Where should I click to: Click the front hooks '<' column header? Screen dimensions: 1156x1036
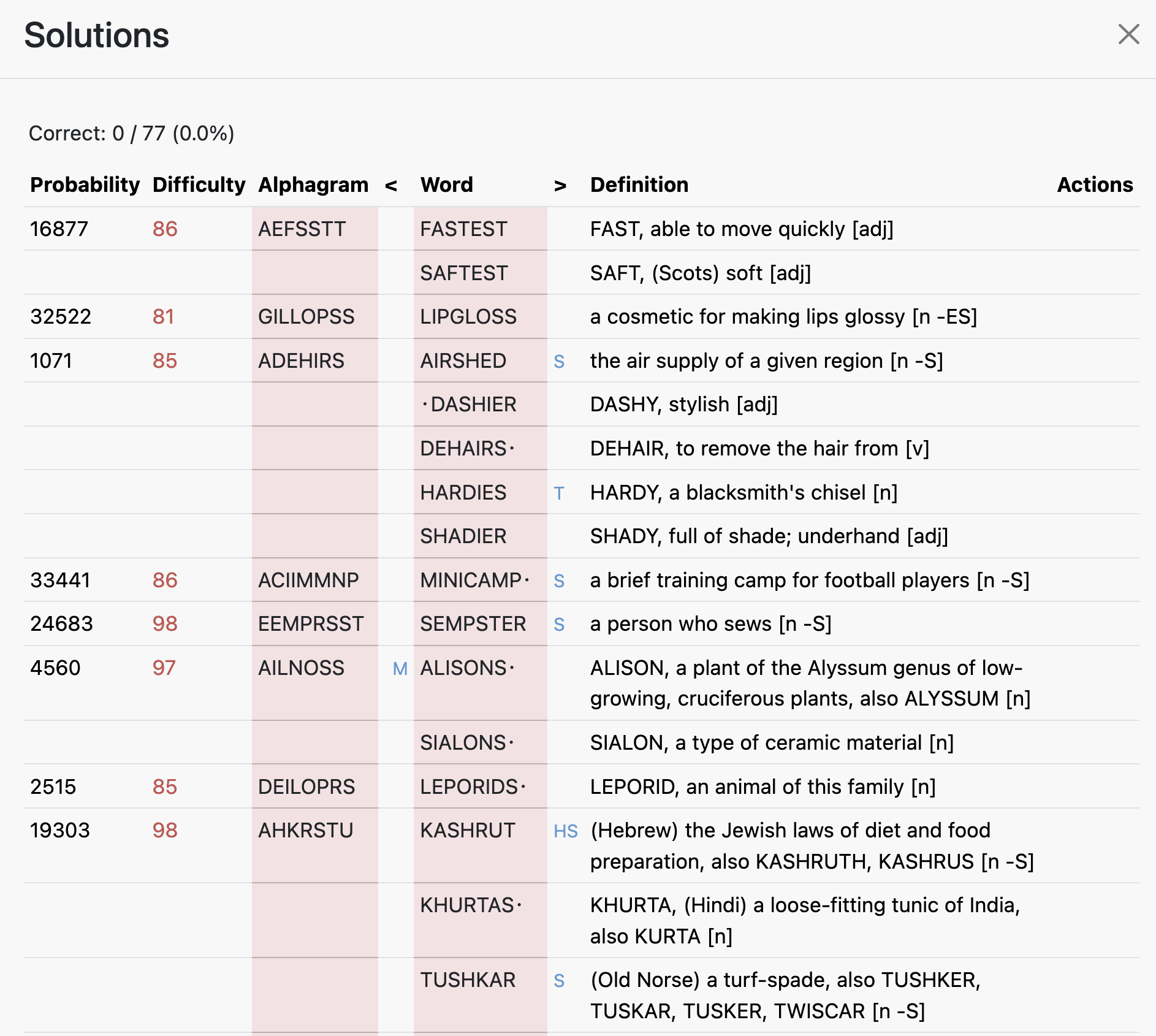click(391, 185)
